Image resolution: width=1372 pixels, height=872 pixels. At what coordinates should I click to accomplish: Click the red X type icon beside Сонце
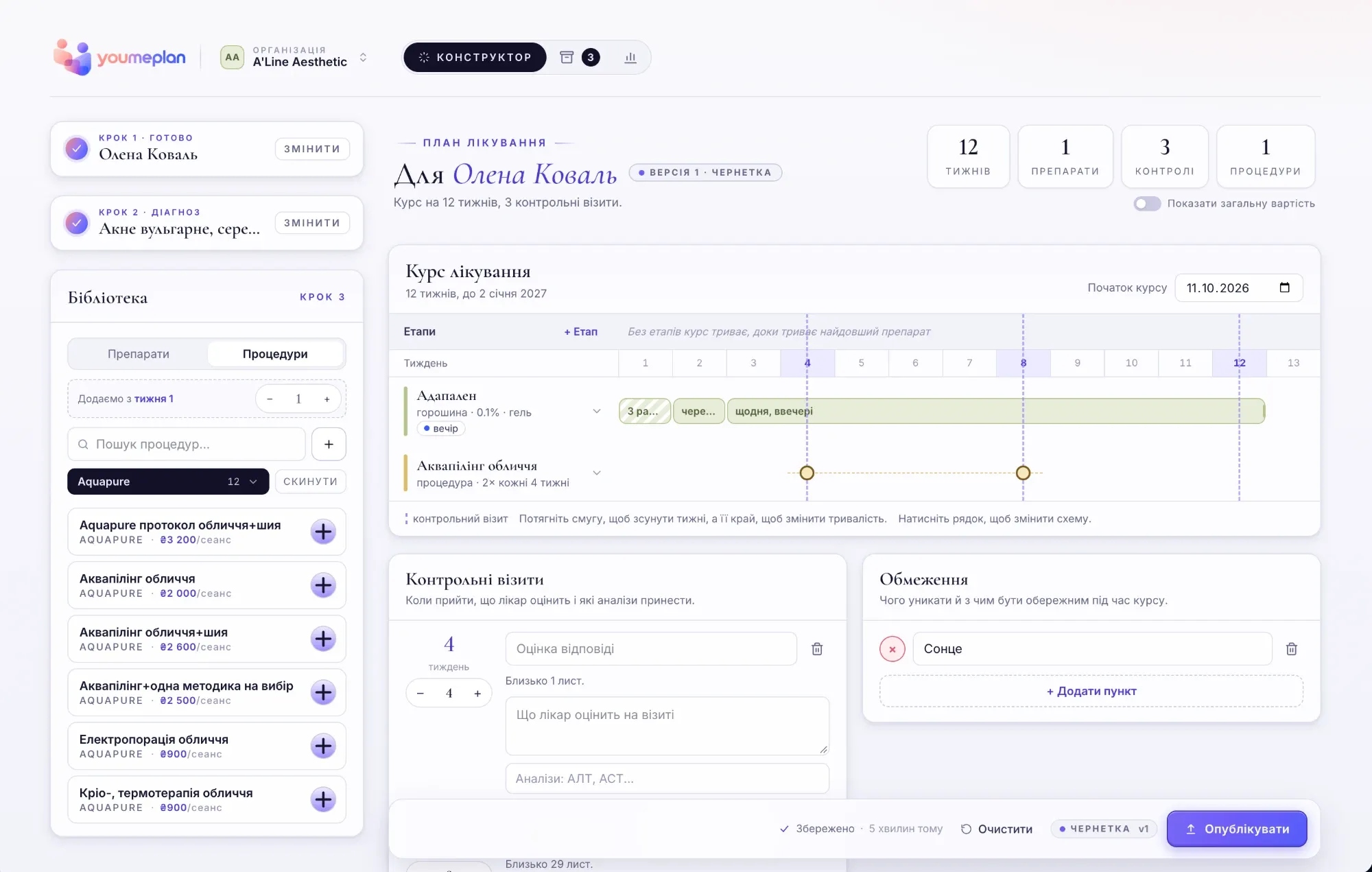click(892, 649)
